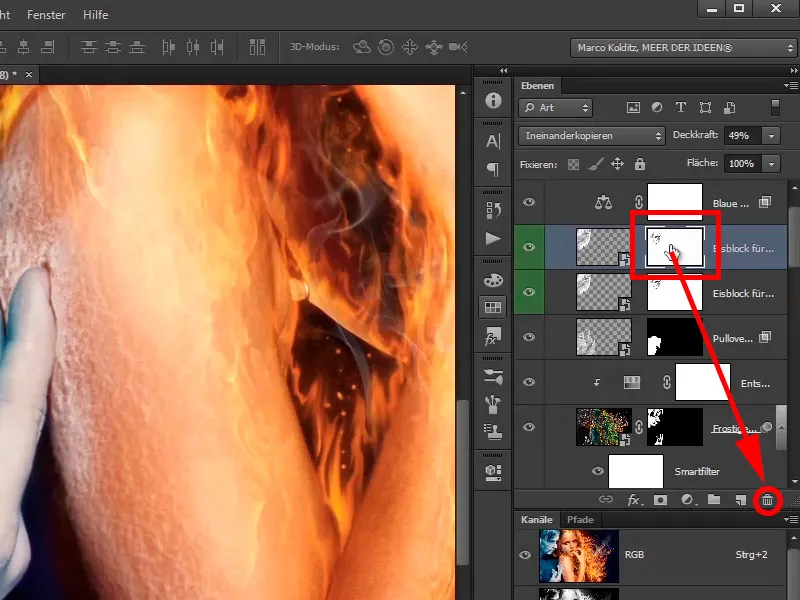The height and width of the screenshot is (600, 800).
Task: Open the Styles fx panel icon
Action: (493, 336)
